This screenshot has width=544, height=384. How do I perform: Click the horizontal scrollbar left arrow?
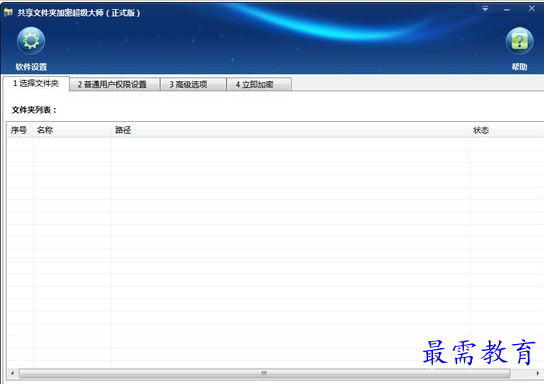tap(12, 374)
